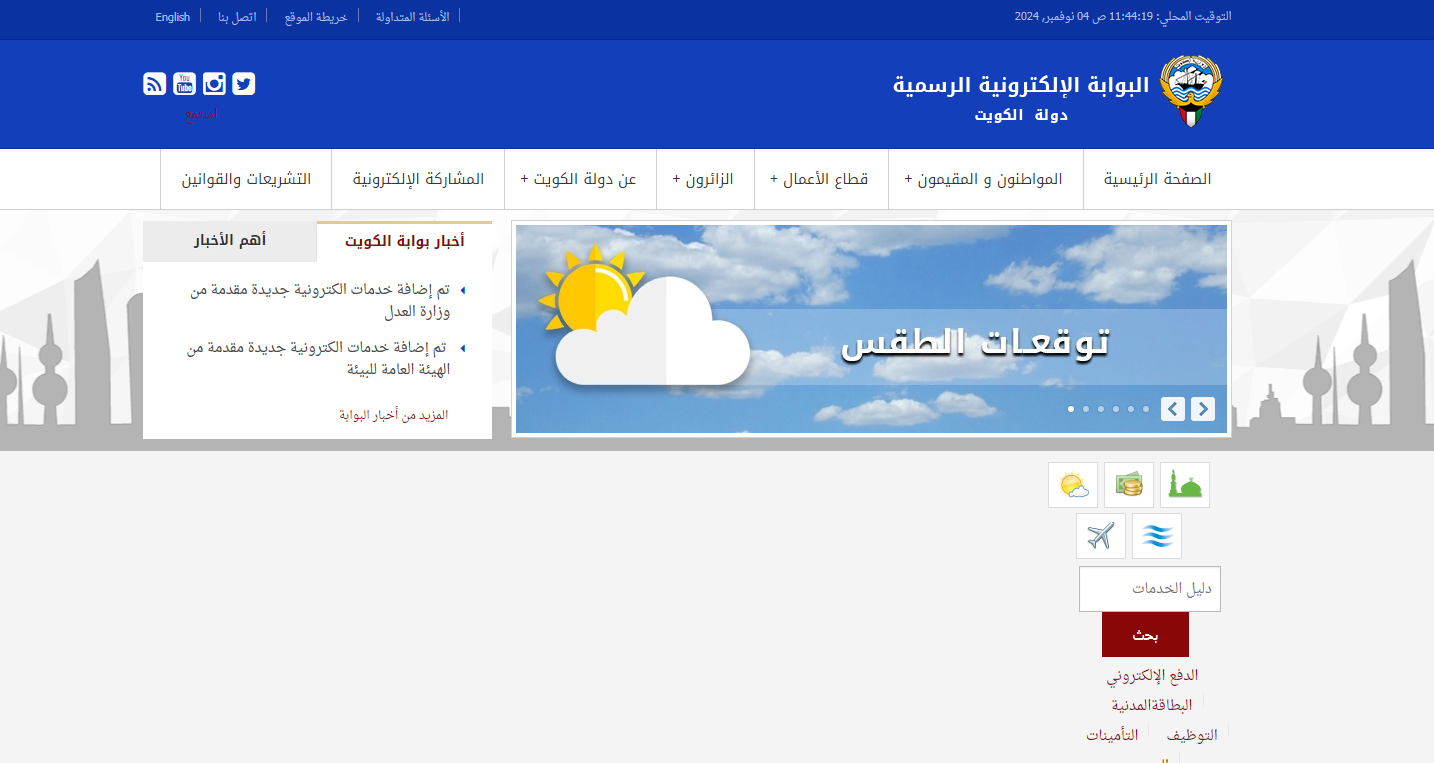This screenshot has width=1434, height=763.
Task: Expand the المواطنون و المقيمون + menu
Action: point(985,179)
